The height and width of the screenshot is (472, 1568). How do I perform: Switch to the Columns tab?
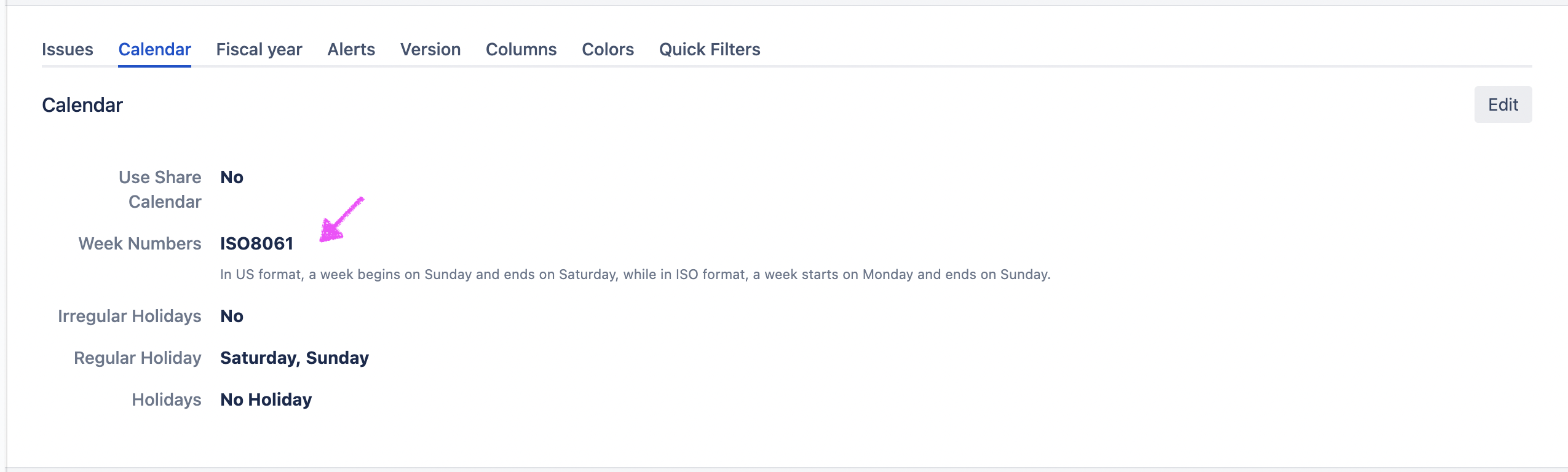[x=521, y=49]
